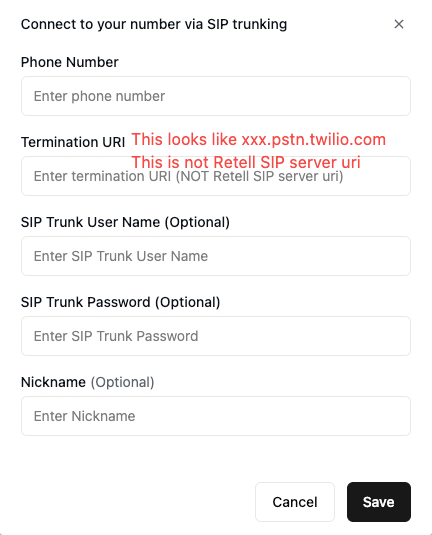Cancel the SIP trunk connection form
Screen dimensions: 432x535
pos(295,502)
